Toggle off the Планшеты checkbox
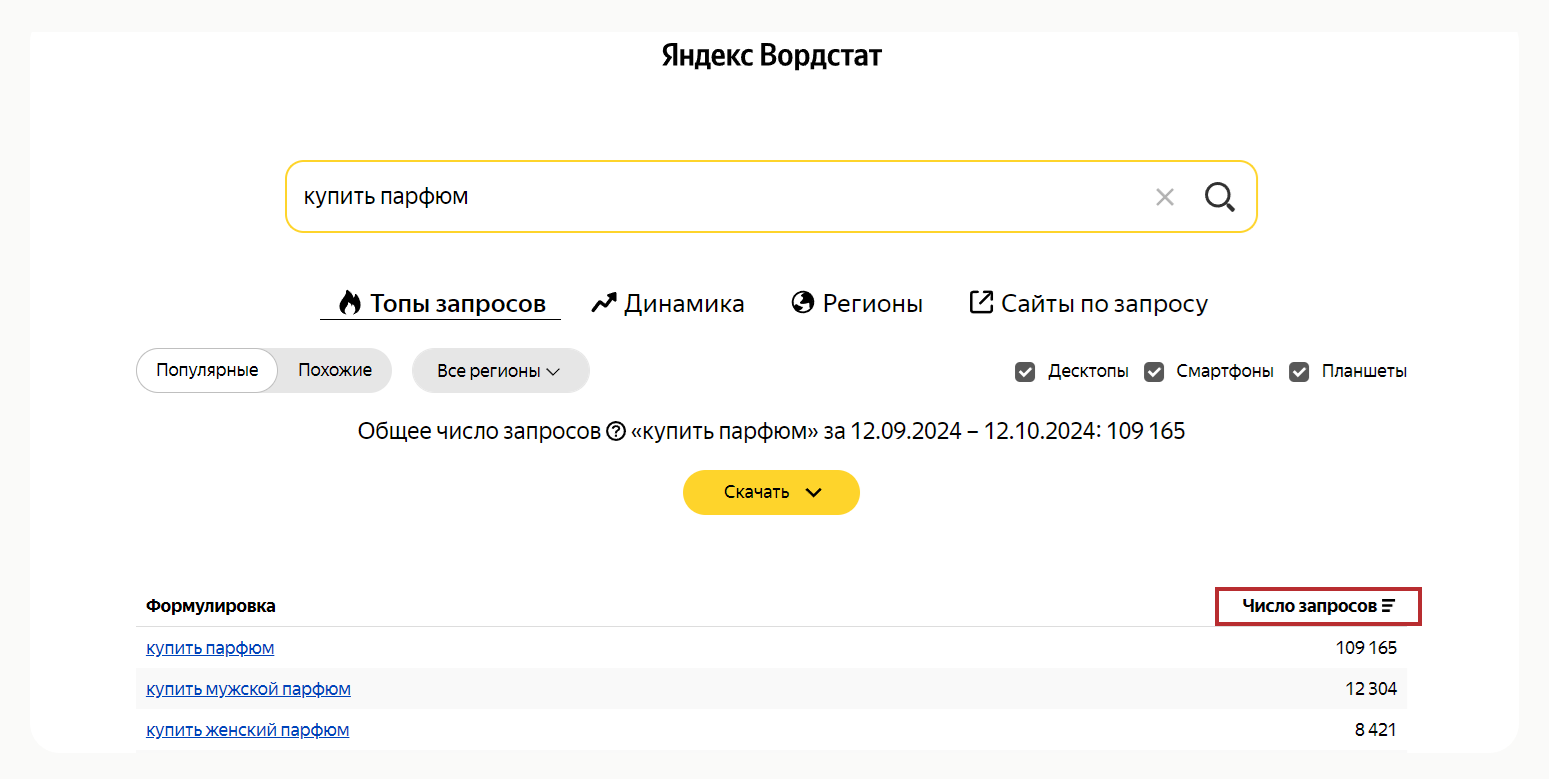This screenshot has width=1549, height=779. pos(1298,371)
